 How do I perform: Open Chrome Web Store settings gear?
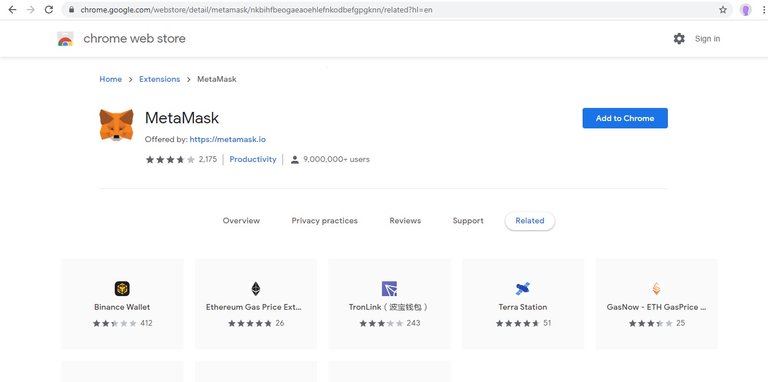[679, 39]
